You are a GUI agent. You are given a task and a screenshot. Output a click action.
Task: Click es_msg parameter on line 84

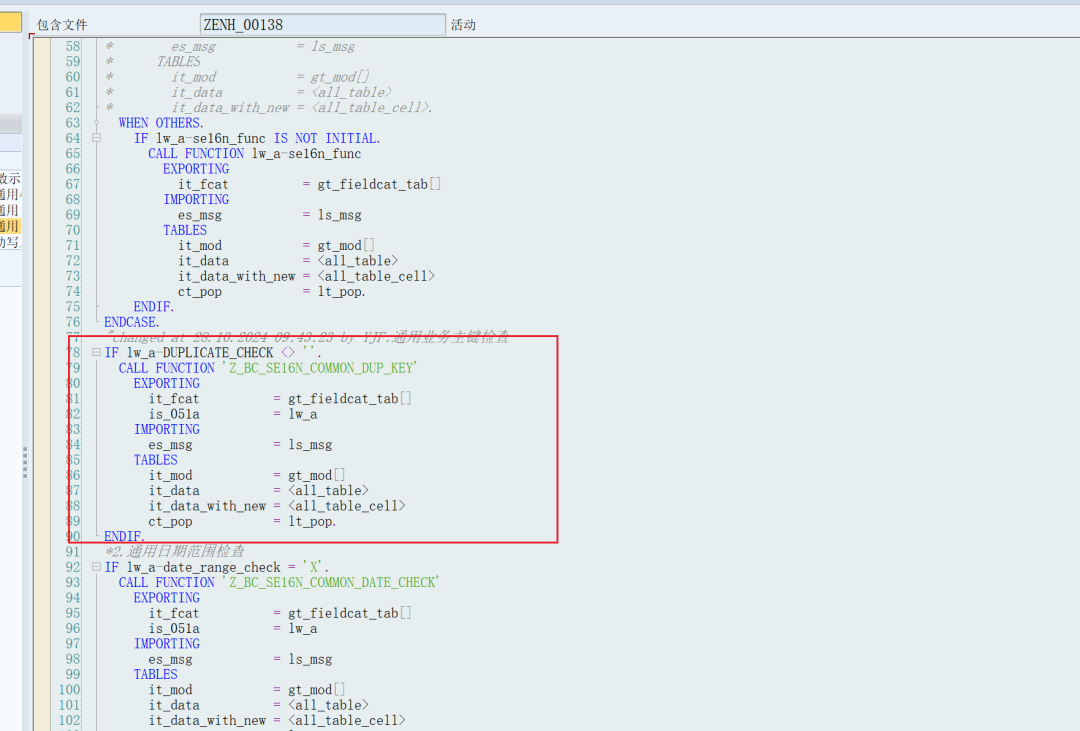pyautogui.click(x=170, y=444)
